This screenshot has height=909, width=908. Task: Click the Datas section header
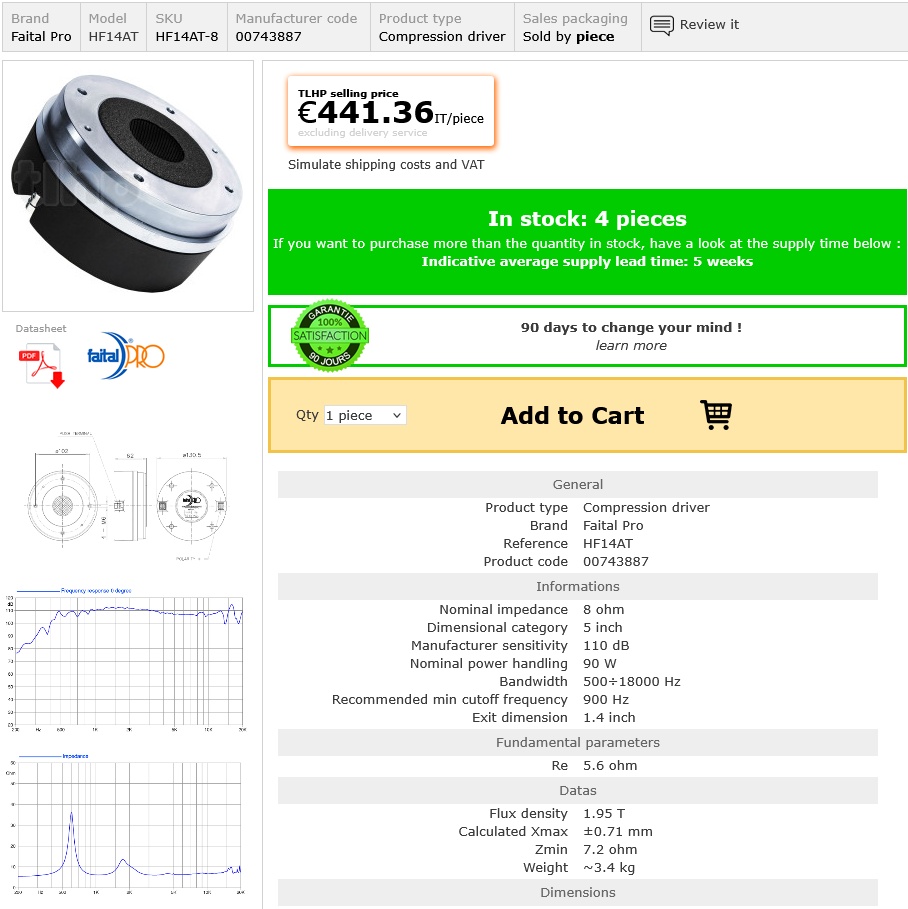[578, 791]
